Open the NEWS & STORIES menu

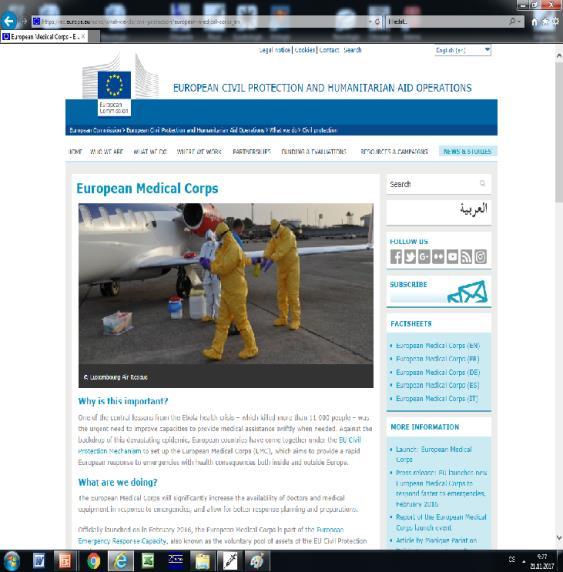point(467,151)
